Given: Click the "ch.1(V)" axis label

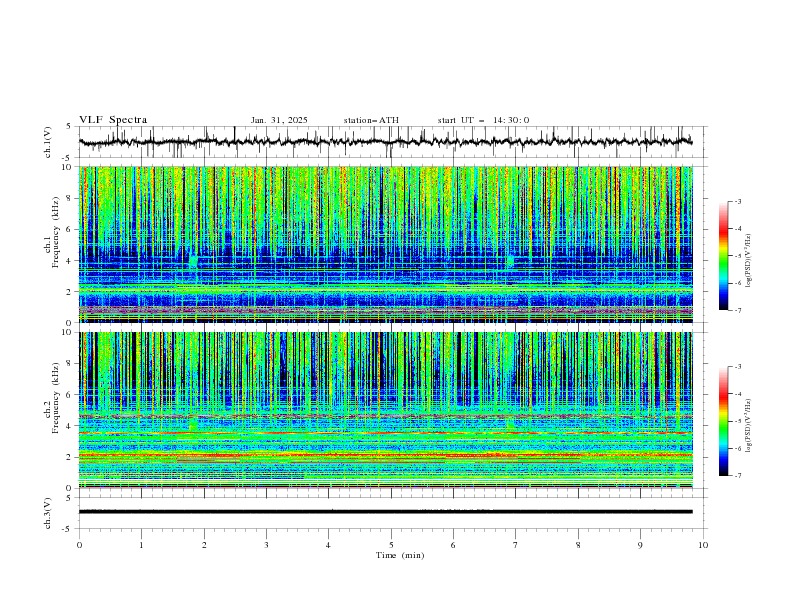Looking at the screenshot, I should 48,142.
